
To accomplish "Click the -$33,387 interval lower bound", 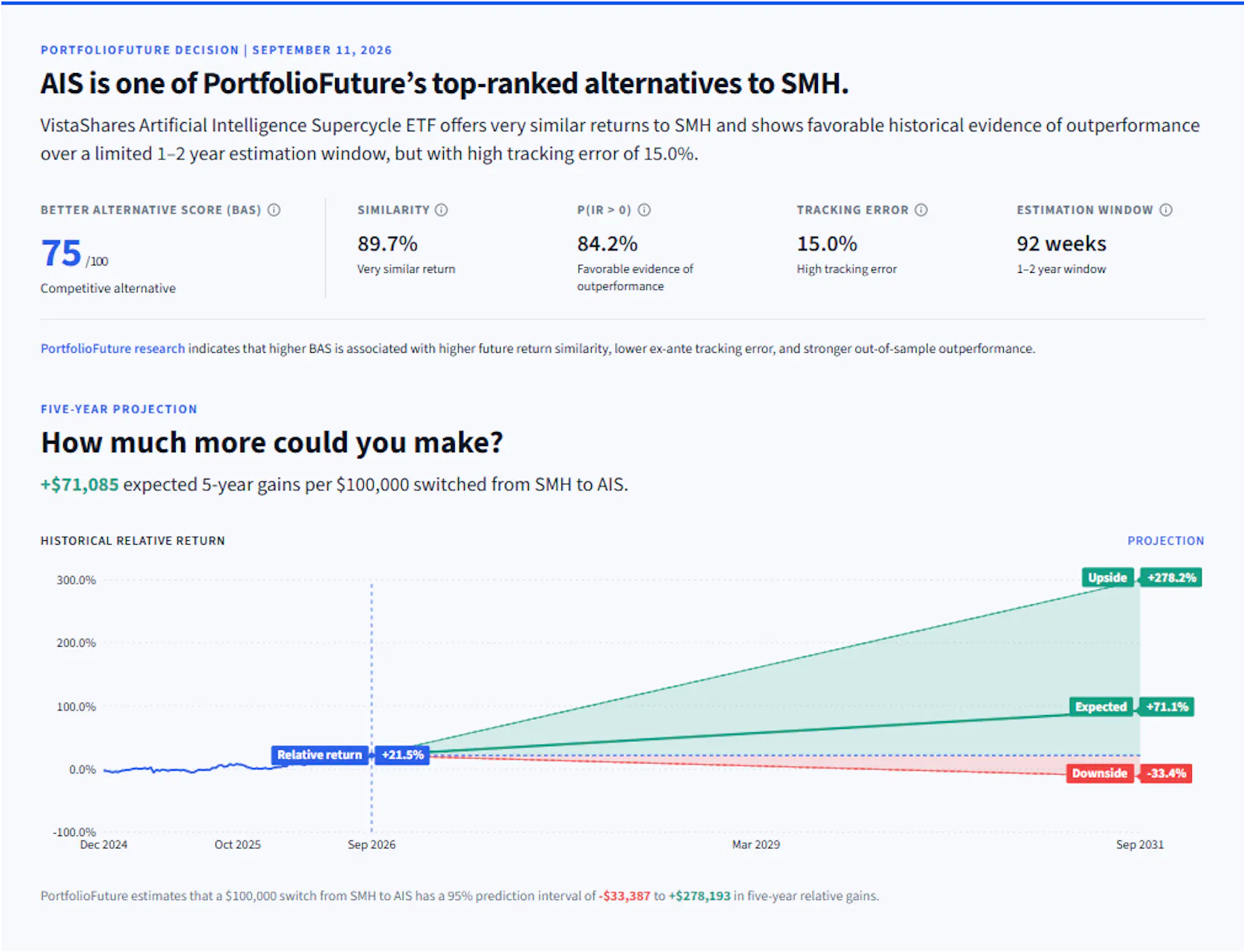I will pyautogui.click(x=626, y=896).
